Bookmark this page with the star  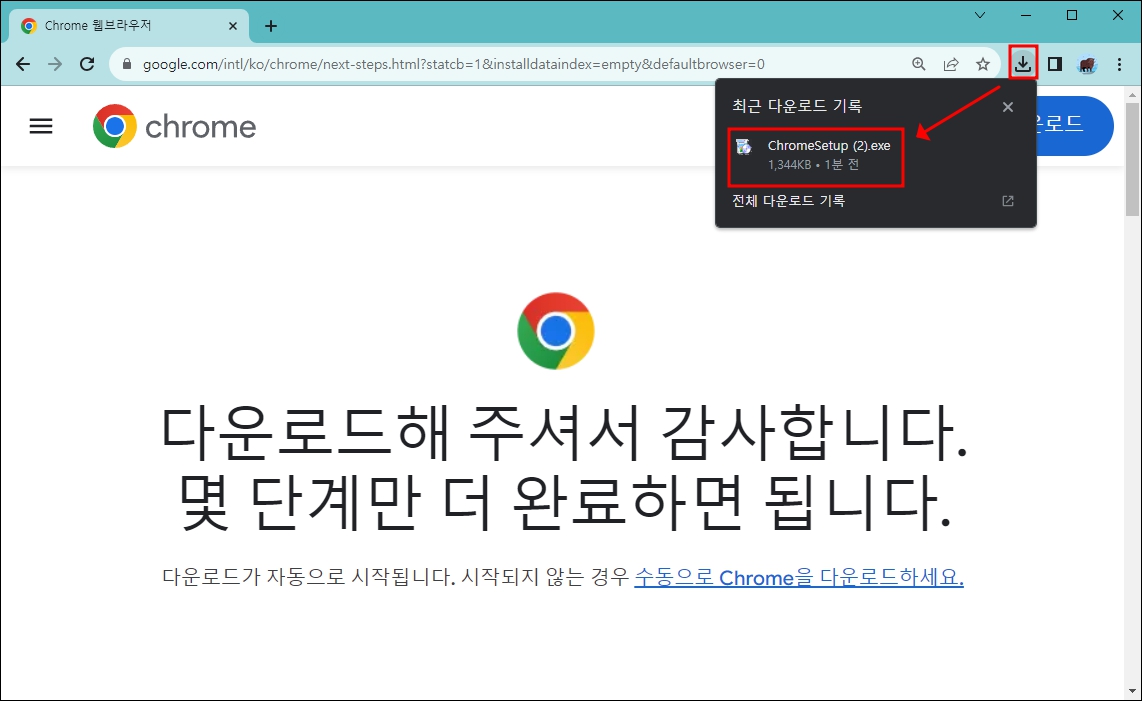pos(983,64)
